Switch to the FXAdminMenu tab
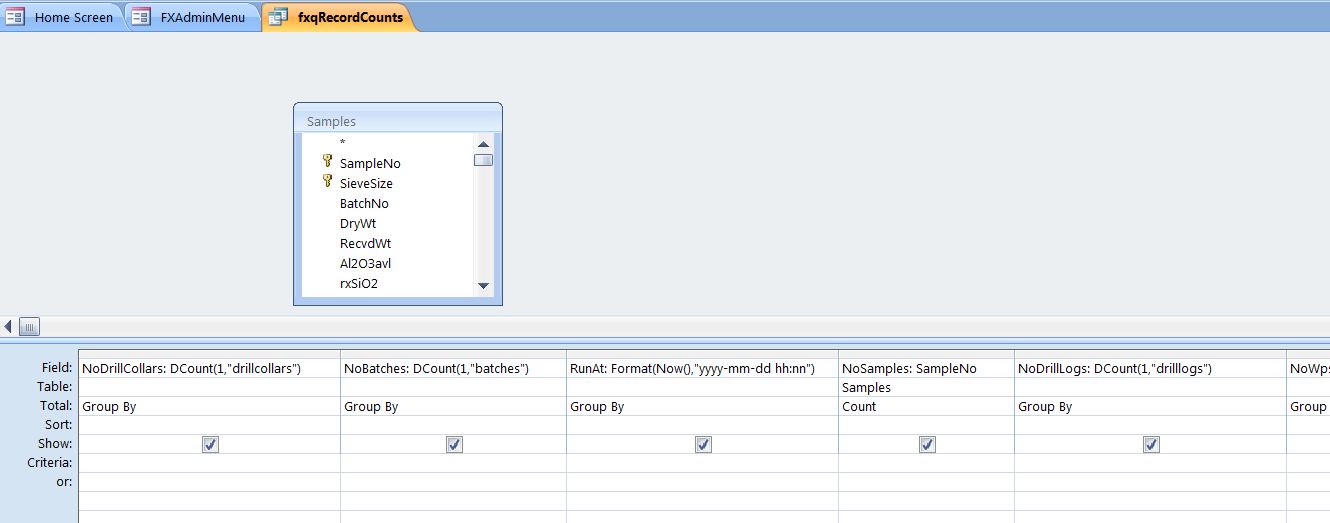This screenshot has height=523, width=1330. [x=191, y=17]
